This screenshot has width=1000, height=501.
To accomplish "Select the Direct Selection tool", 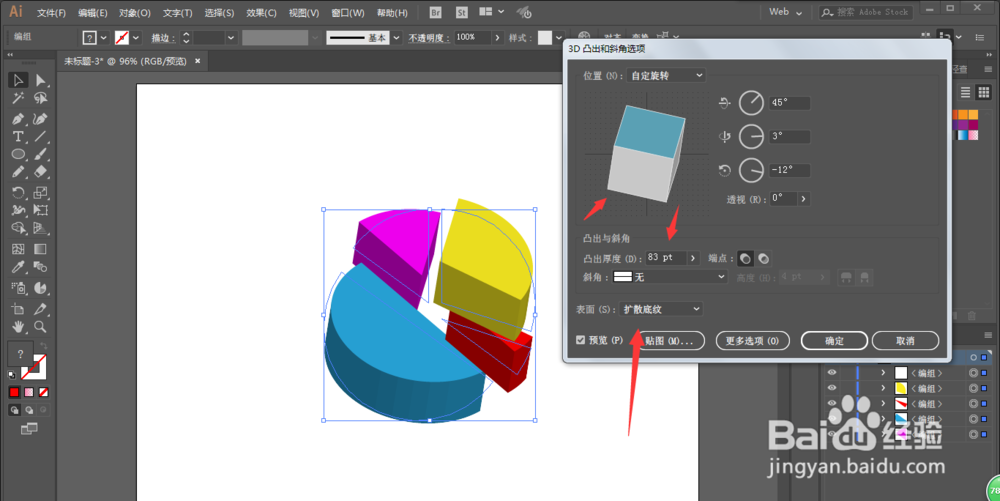I will click(x=40, y=80).
